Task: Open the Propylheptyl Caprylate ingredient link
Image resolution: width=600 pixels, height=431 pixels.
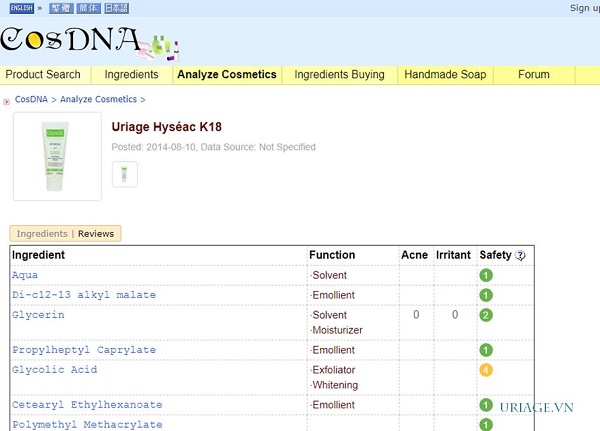Action: (x=84, y=350)
